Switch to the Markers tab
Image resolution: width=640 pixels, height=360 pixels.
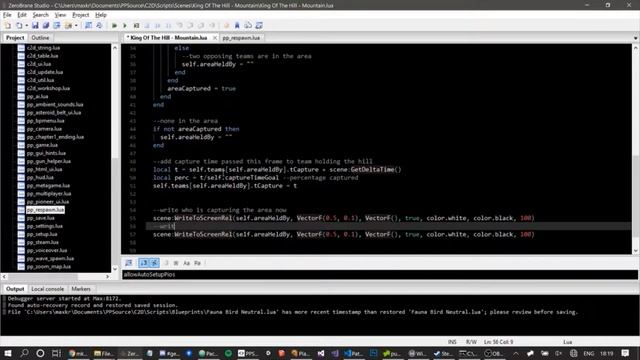pyautogui.click(x=81, y=289)
